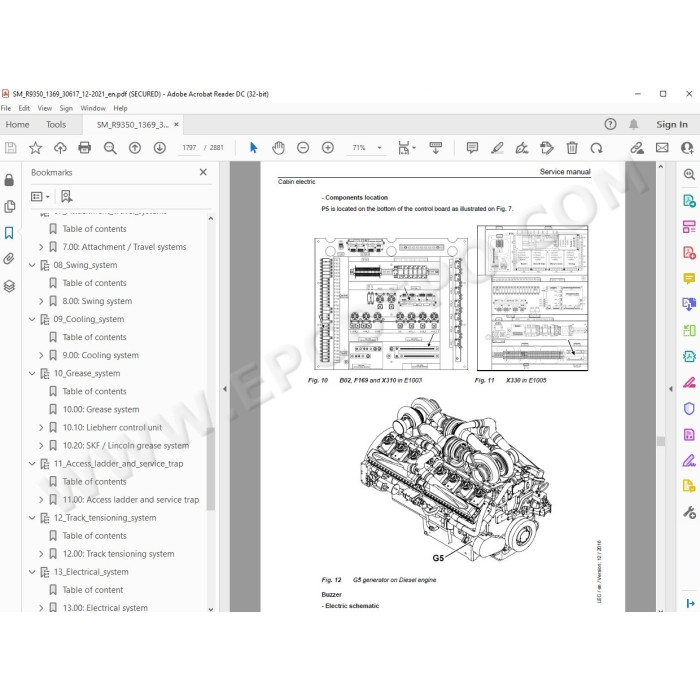
Task: Open 11.00: Access ladder and service trap
Action: click(131, 500)
